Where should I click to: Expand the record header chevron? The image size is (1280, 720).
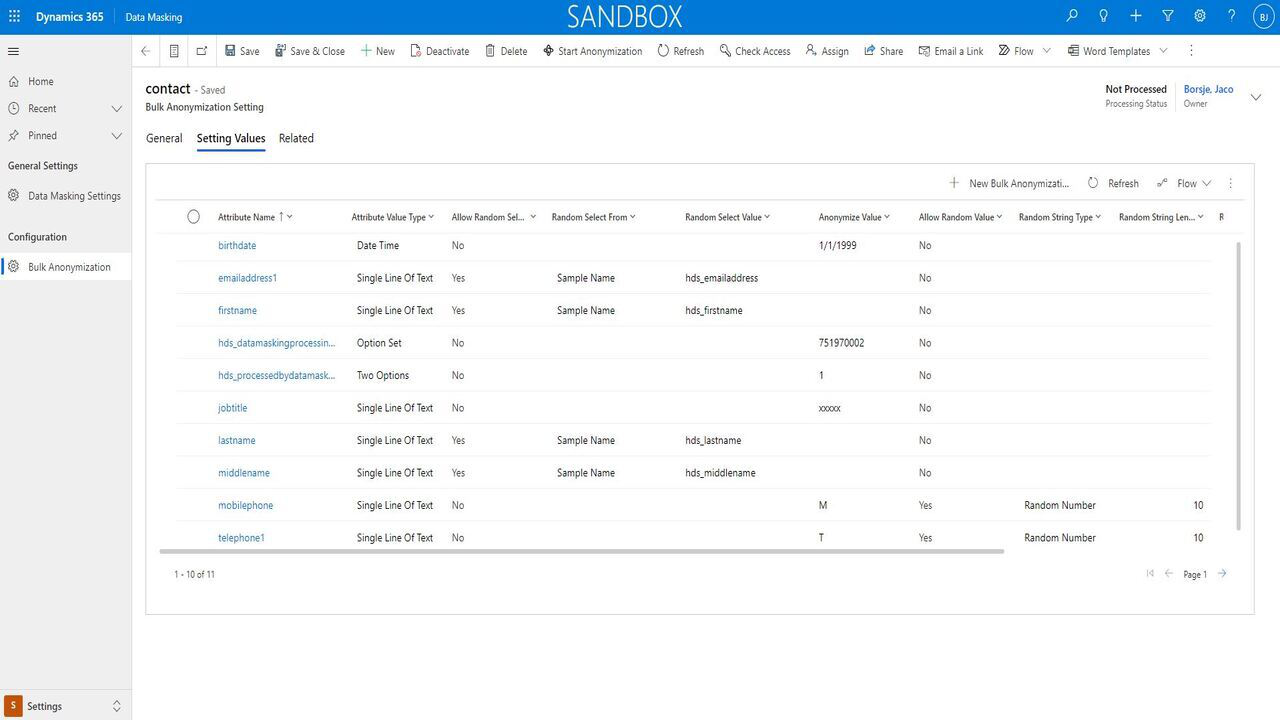point(1256,97)
